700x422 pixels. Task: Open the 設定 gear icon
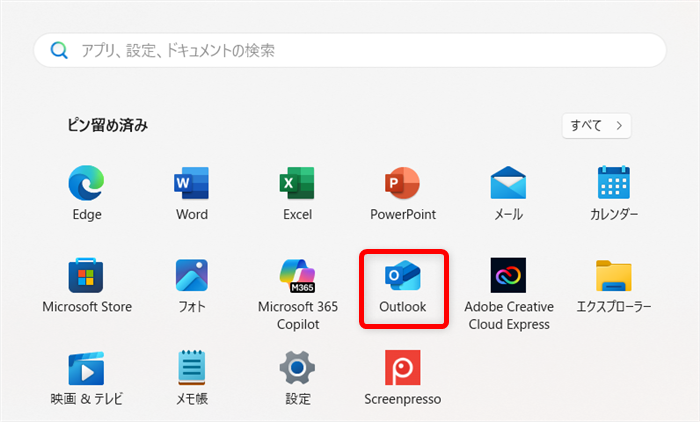click(x=297, y=369)
